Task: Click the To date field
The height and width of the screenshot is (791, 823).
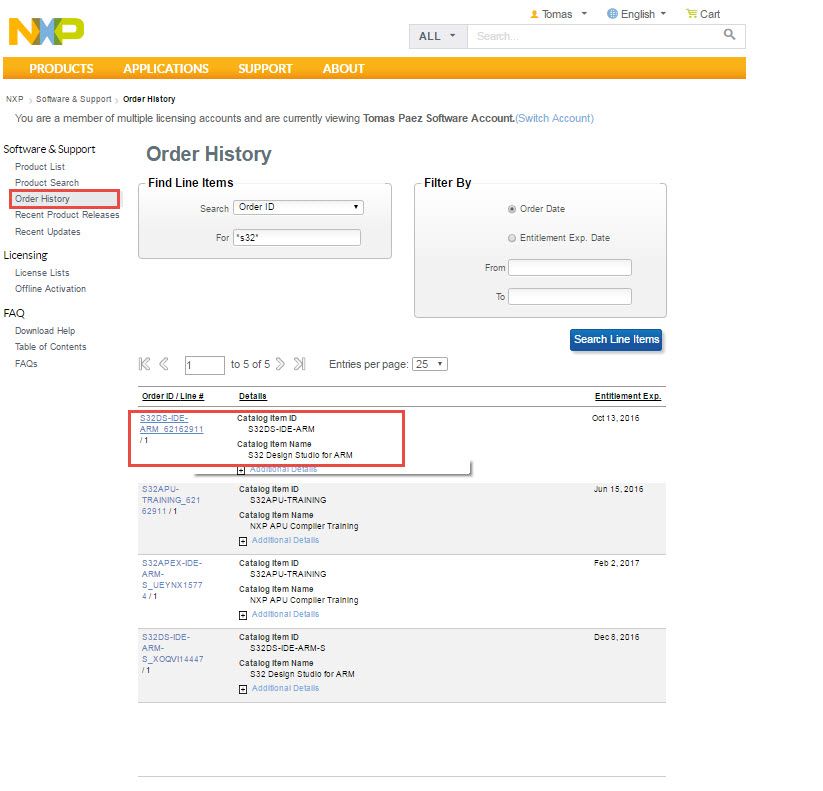Action: coord(569,297)
